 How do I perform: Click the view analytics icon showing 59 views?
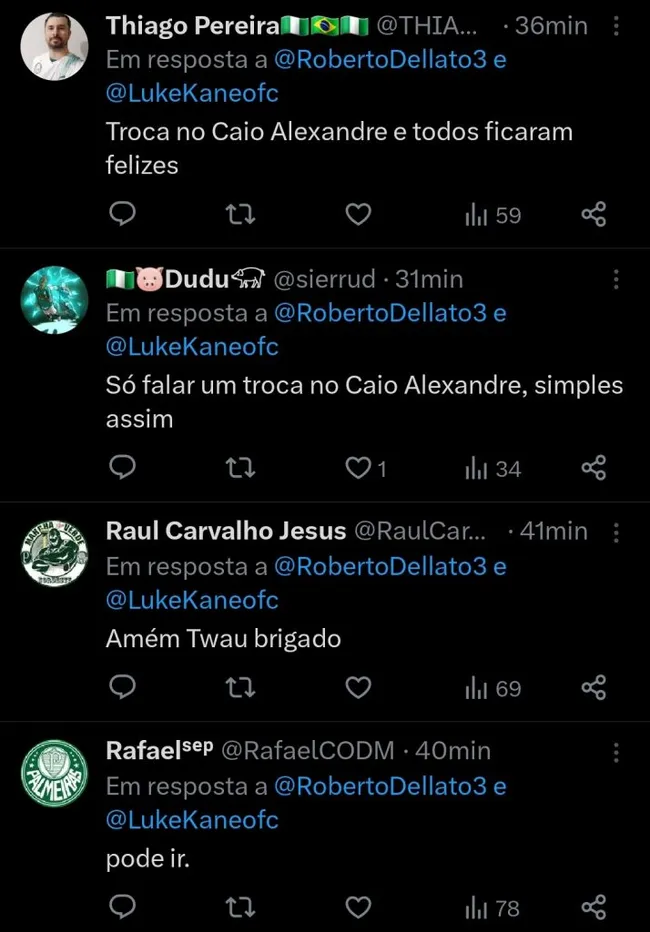pos(491,213)
